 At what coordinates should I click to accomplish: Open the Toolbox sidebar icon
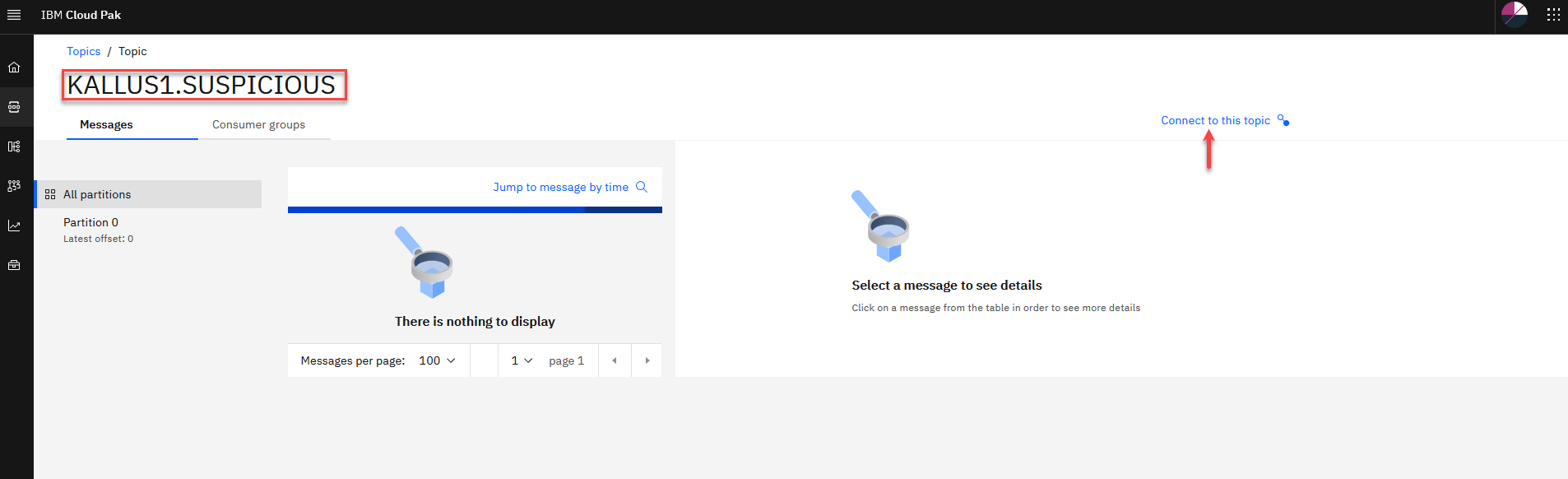[x=14, y=265]
